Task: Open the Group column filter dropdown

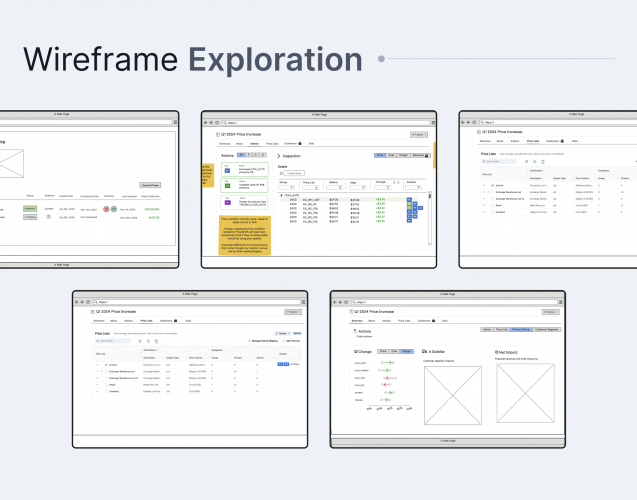Action: point(286,187)
